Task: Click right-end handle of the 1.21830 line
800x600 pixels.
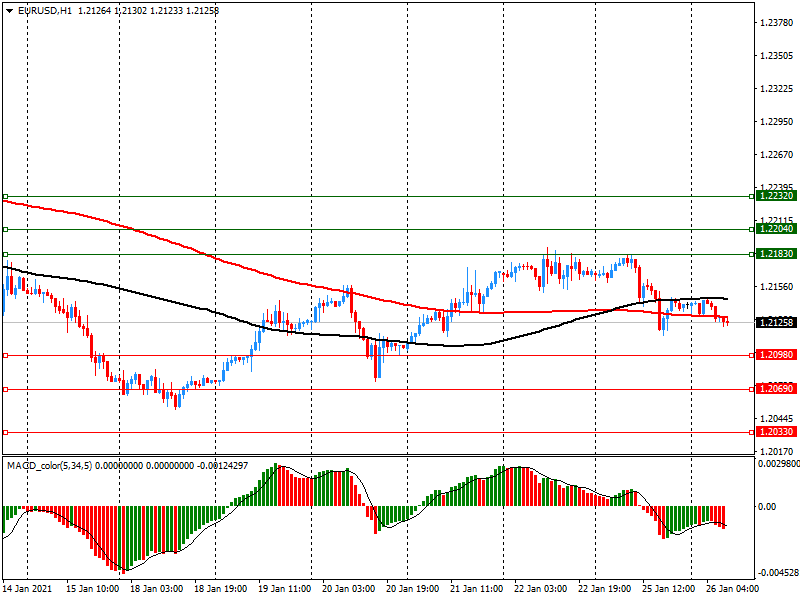Action: 751,254
